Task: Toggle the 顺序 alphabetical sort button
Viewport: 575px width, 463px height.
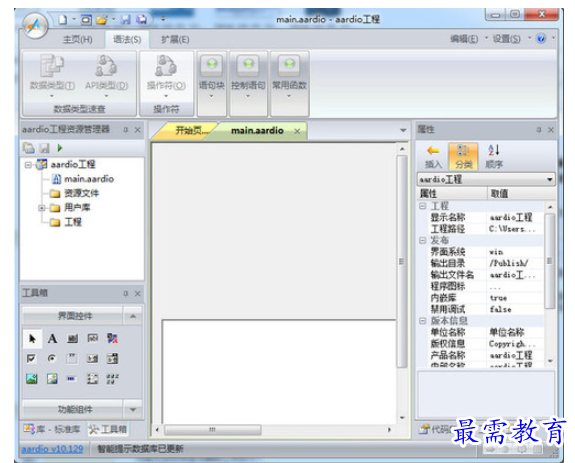Action: pyautogui.click(x=494, y=157)
